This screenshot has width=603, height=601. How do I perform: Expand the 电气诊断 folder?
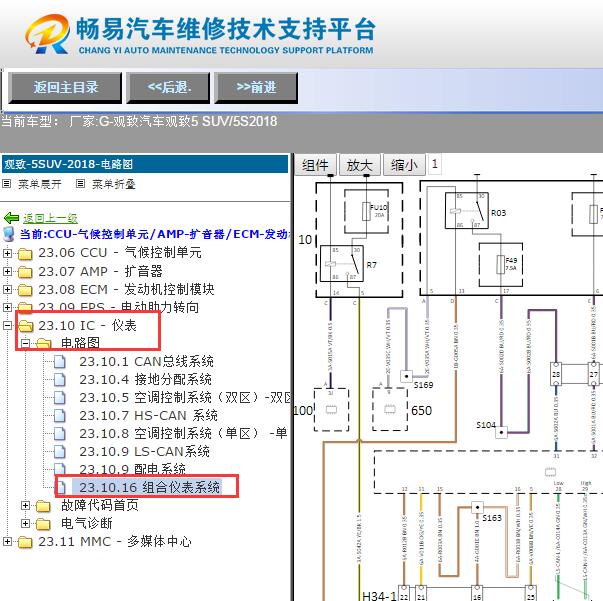25,523
